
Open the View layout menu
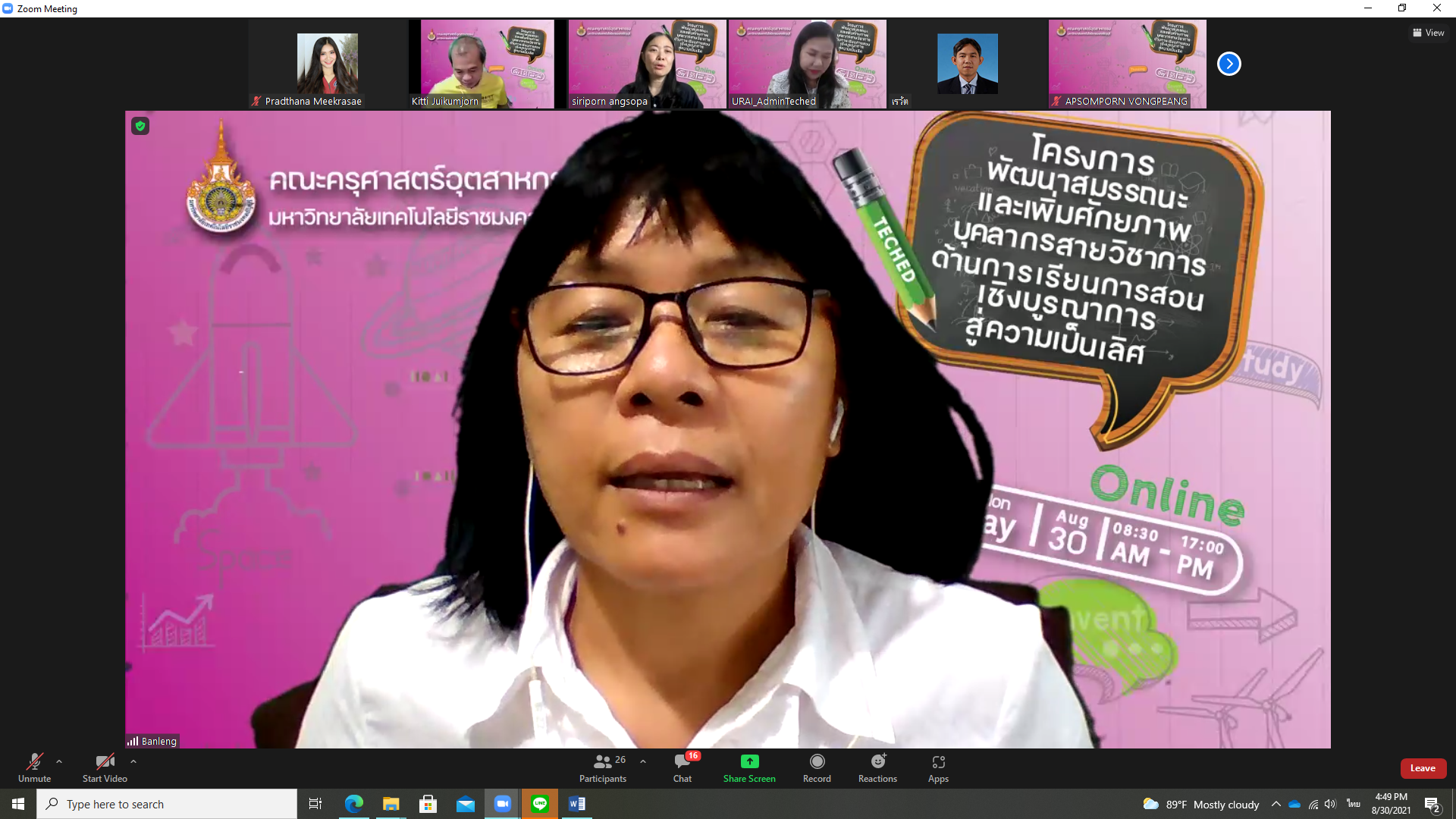(1428, 33)
